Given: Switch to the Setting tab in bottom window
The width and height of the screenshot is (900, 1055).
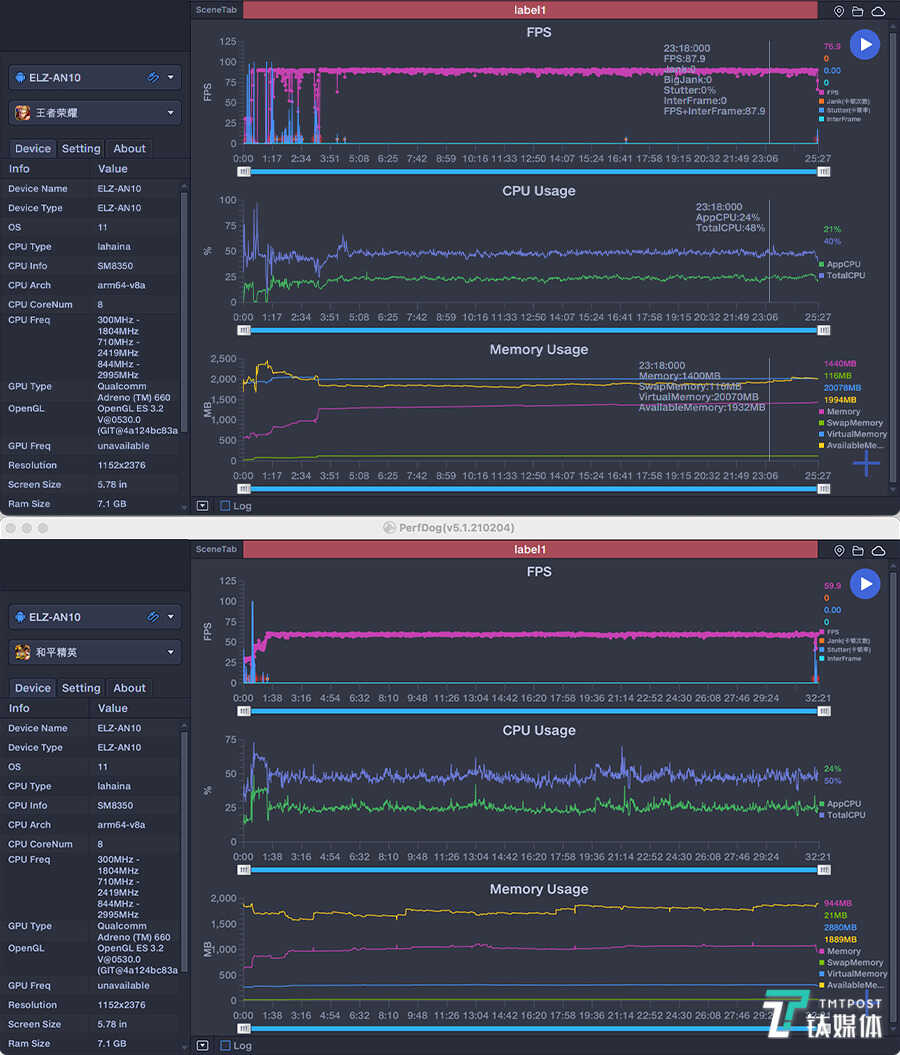Looking at the screenshot, I should [81, 688].
